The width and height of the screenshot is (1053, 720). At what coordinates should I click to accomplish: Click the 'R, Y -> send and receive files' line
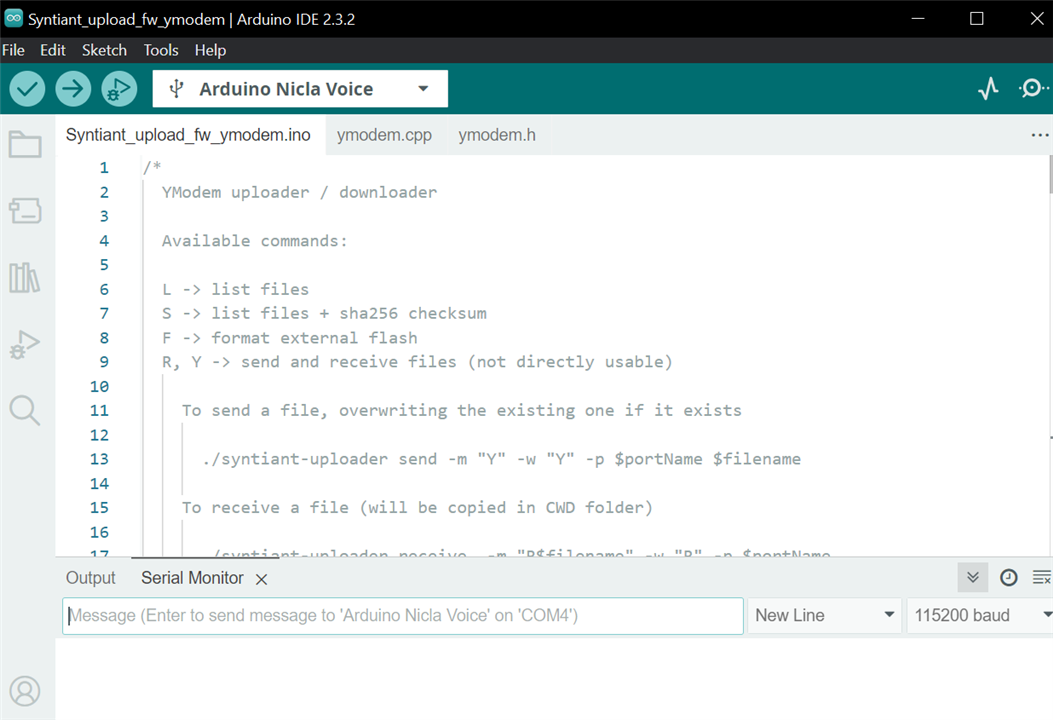[x=417, y=362]
